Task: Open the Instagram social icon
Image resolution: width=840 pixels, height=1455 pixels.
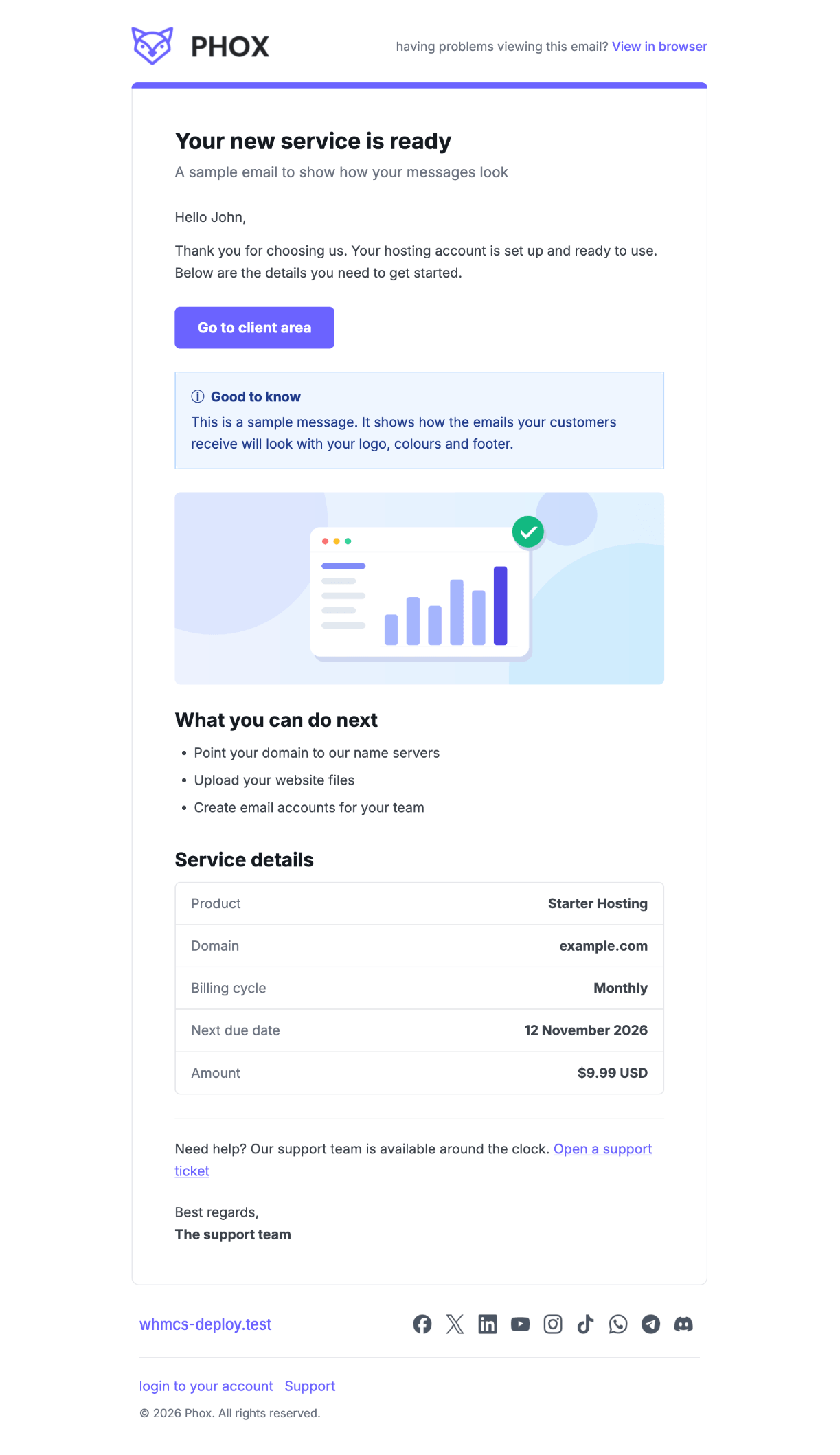Action: [x=553, y=1324]
